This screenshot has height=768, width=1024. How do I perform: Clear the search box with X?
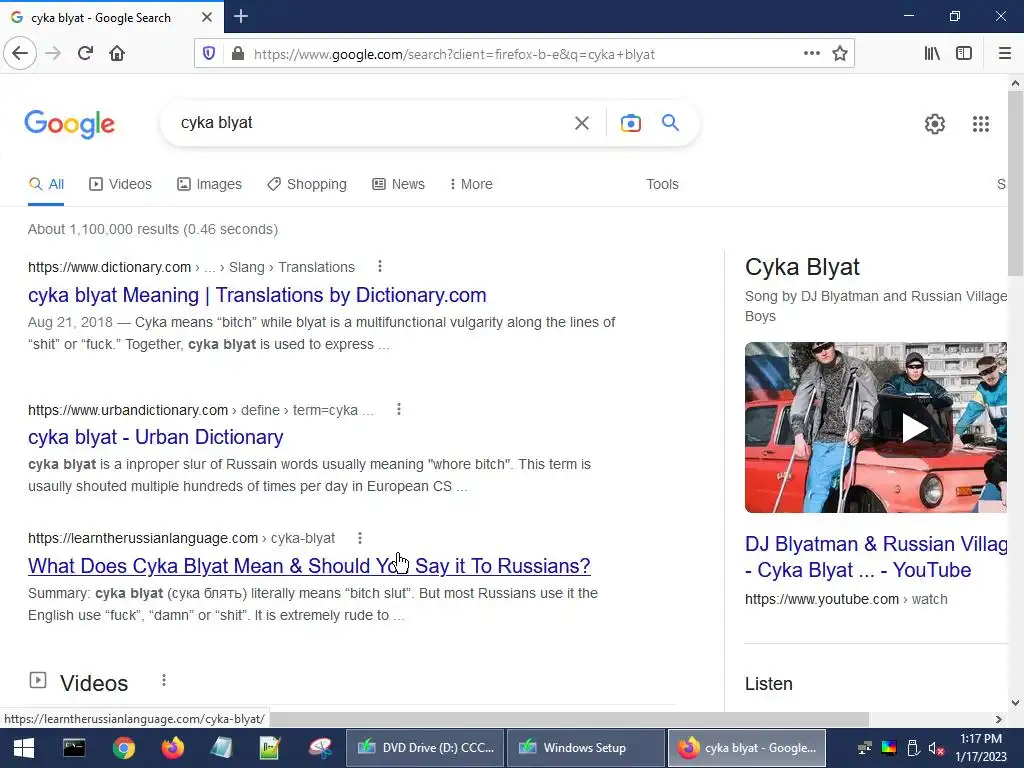[x=581, y=123]
